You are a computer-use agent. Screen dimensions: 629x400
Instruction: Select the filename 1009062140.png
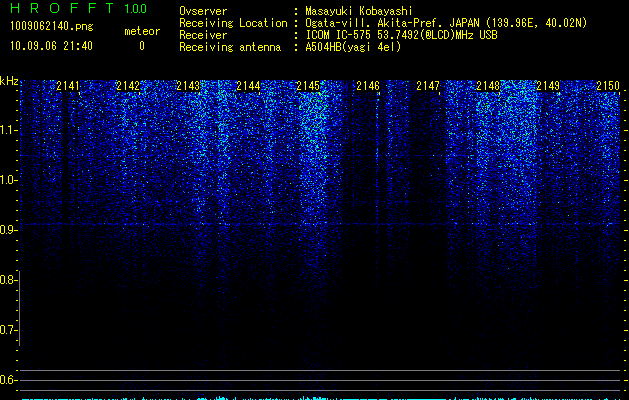[52, 26]
